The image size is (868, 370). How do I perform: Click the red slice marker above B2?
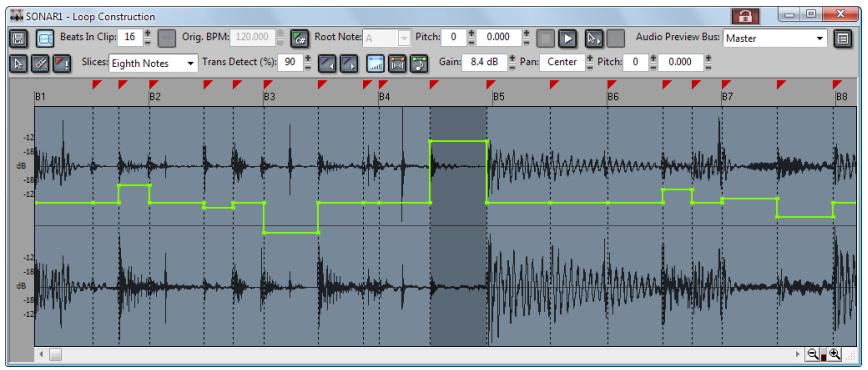[x=153, y=84]
